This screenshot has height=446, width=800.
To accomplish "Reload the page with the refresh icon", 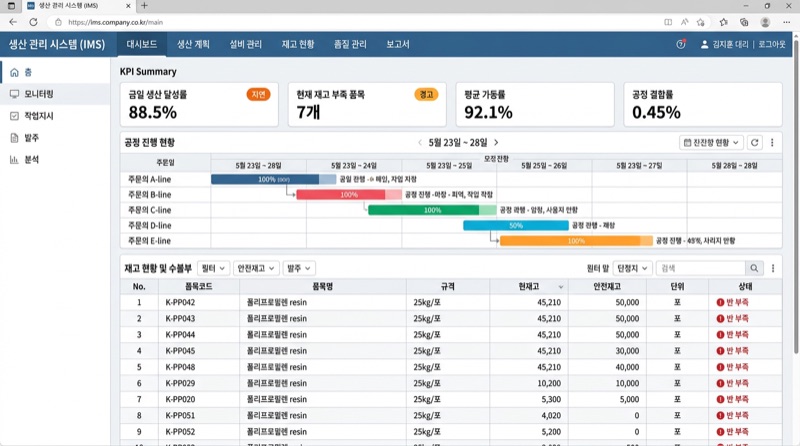I will [x=33, y=22].
